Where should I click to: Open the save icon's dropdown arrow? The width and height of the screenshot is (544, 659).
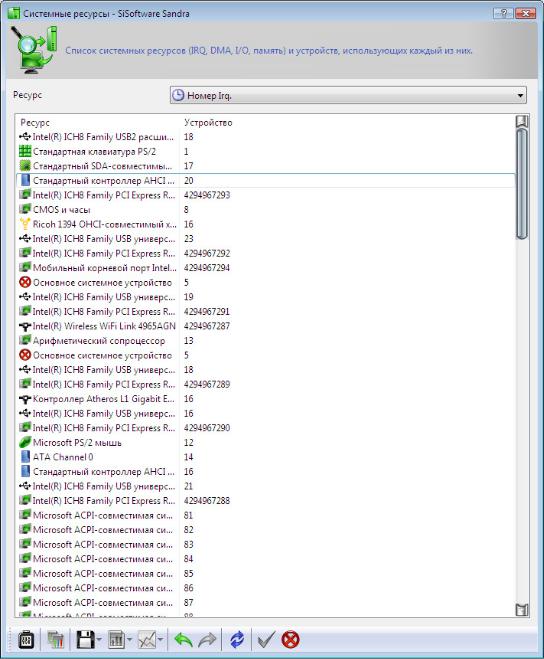tap(99, 640)
